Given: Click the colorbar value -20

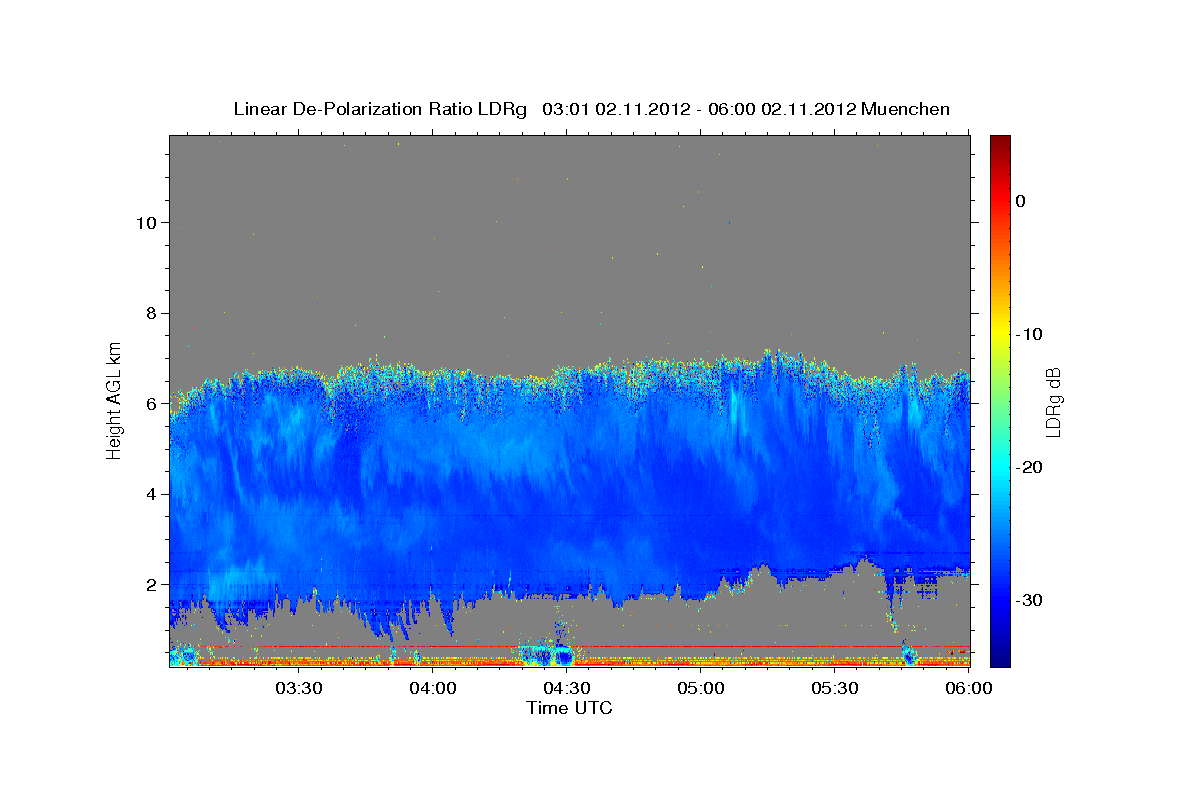Looking at the screenshot, I should 1030,467.
